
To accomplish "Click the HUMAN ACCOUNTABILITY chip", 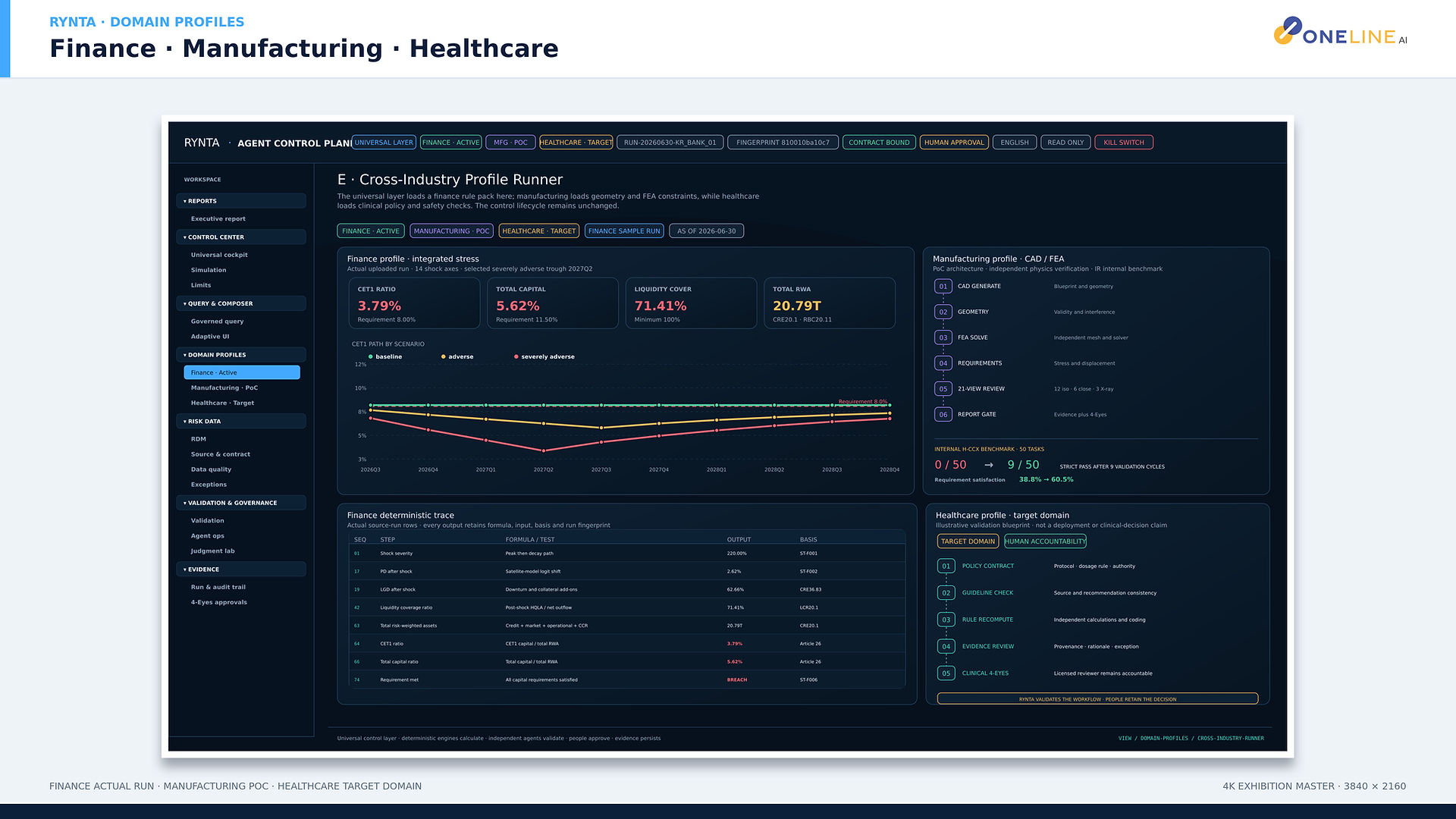I will pyautogui.click(x=1045, y=541).
